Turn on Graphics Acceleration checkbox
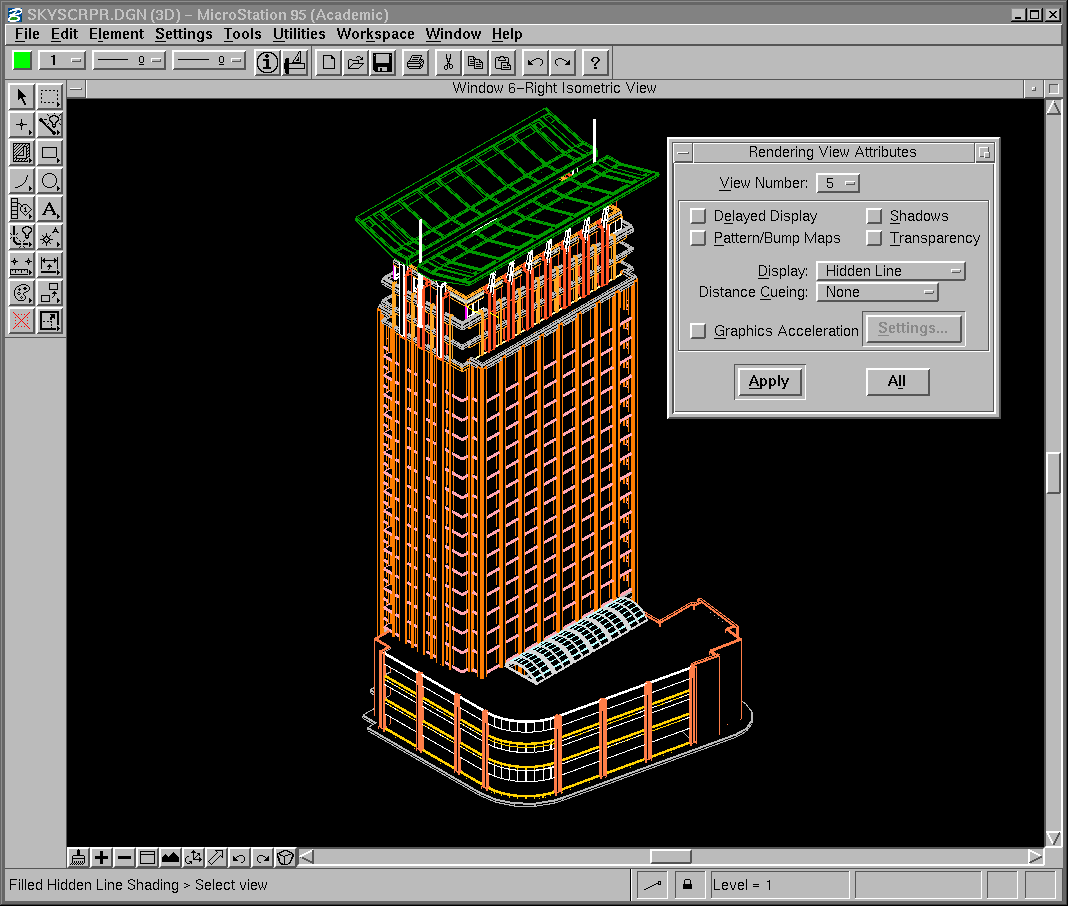This screenshot has height=906, width=1068. (x=698, y=331)
